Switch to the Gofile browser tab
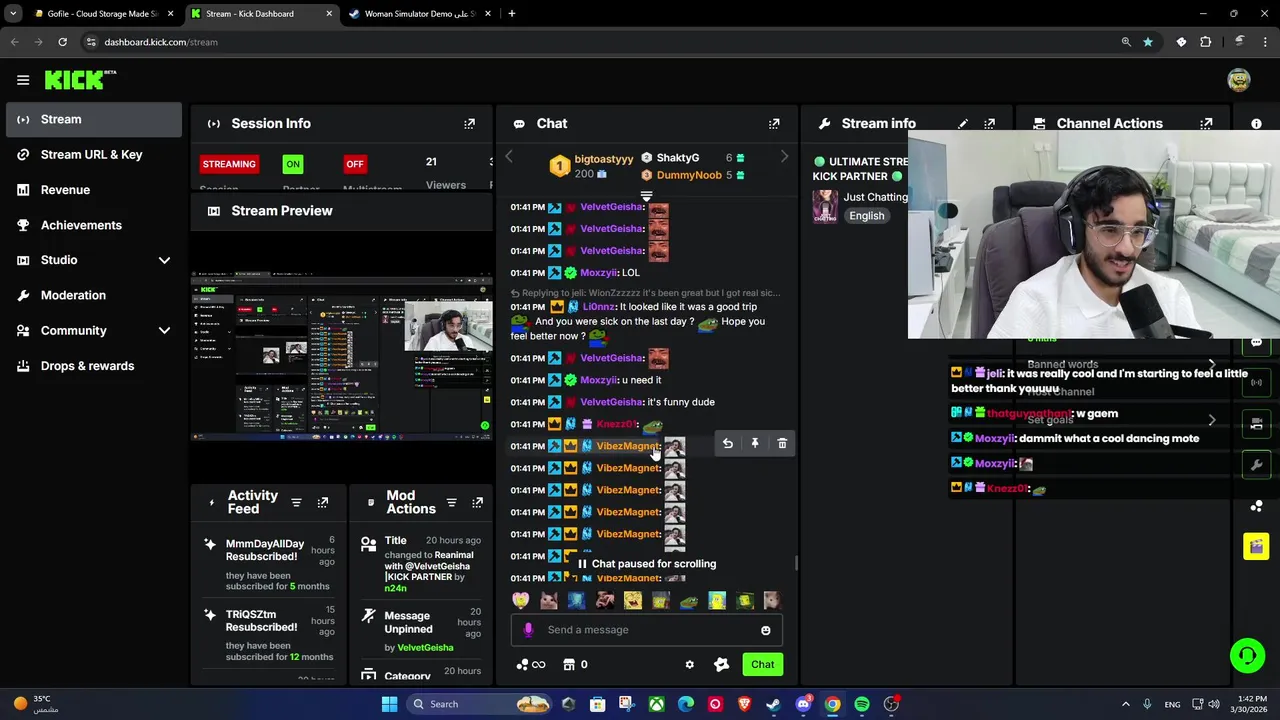 tap(104, 14)
